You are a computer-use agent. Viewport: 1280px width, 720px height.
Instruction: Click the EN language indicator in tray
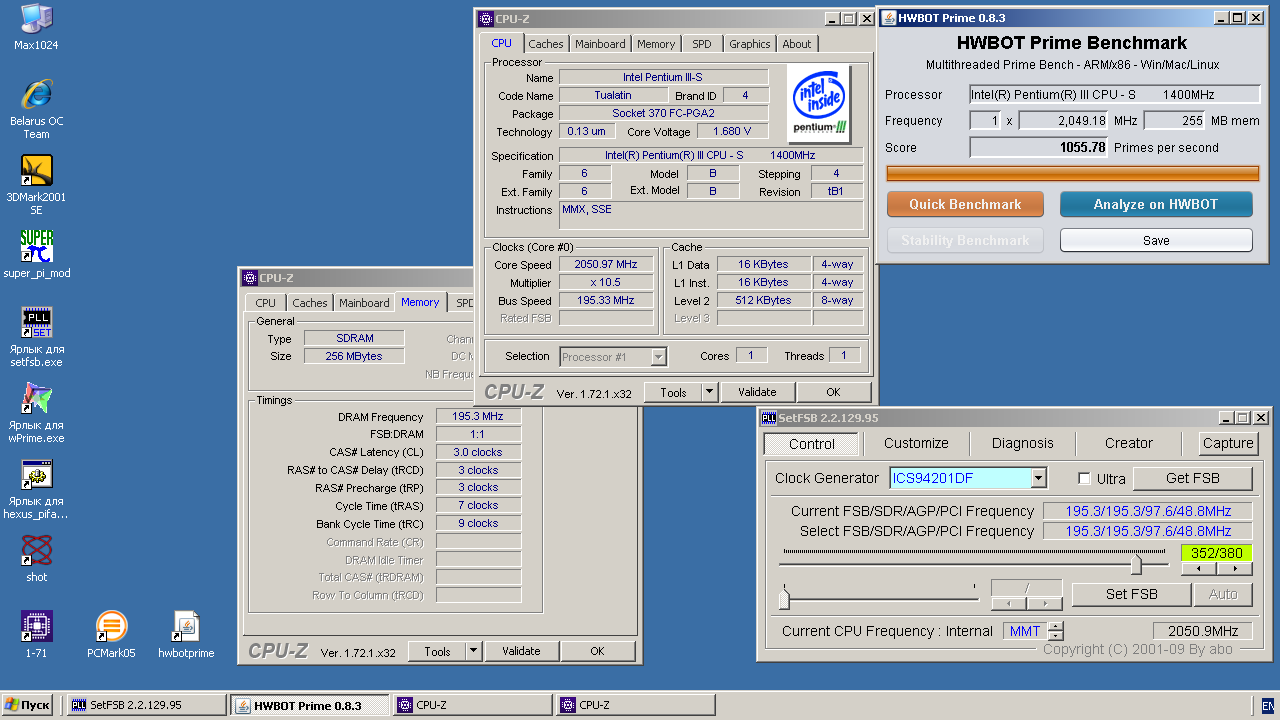pos(1268,705)
